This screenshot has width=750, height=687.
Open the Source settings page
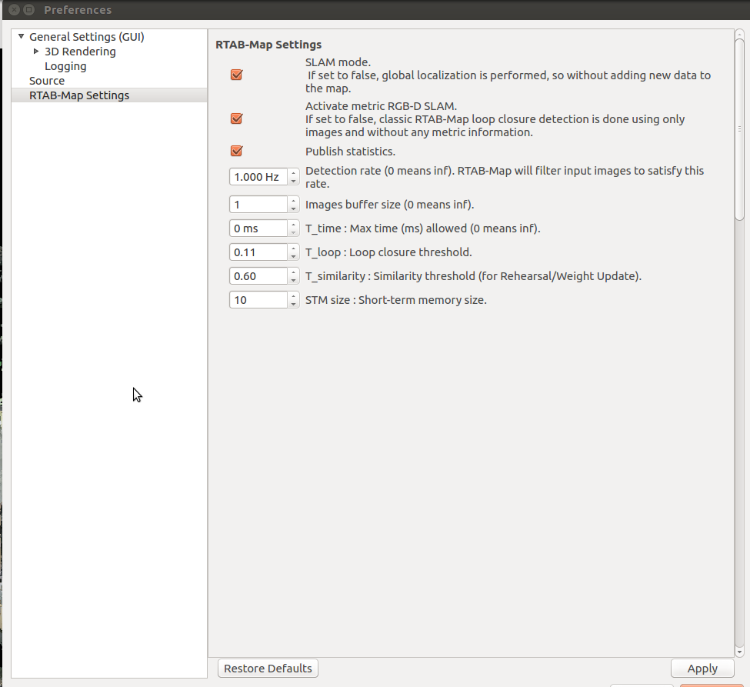tap(47, 81)
